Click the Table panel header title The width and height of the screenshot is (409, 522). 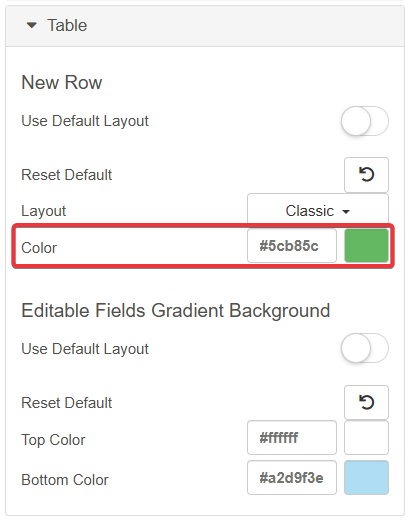click(x=67, y=25)
